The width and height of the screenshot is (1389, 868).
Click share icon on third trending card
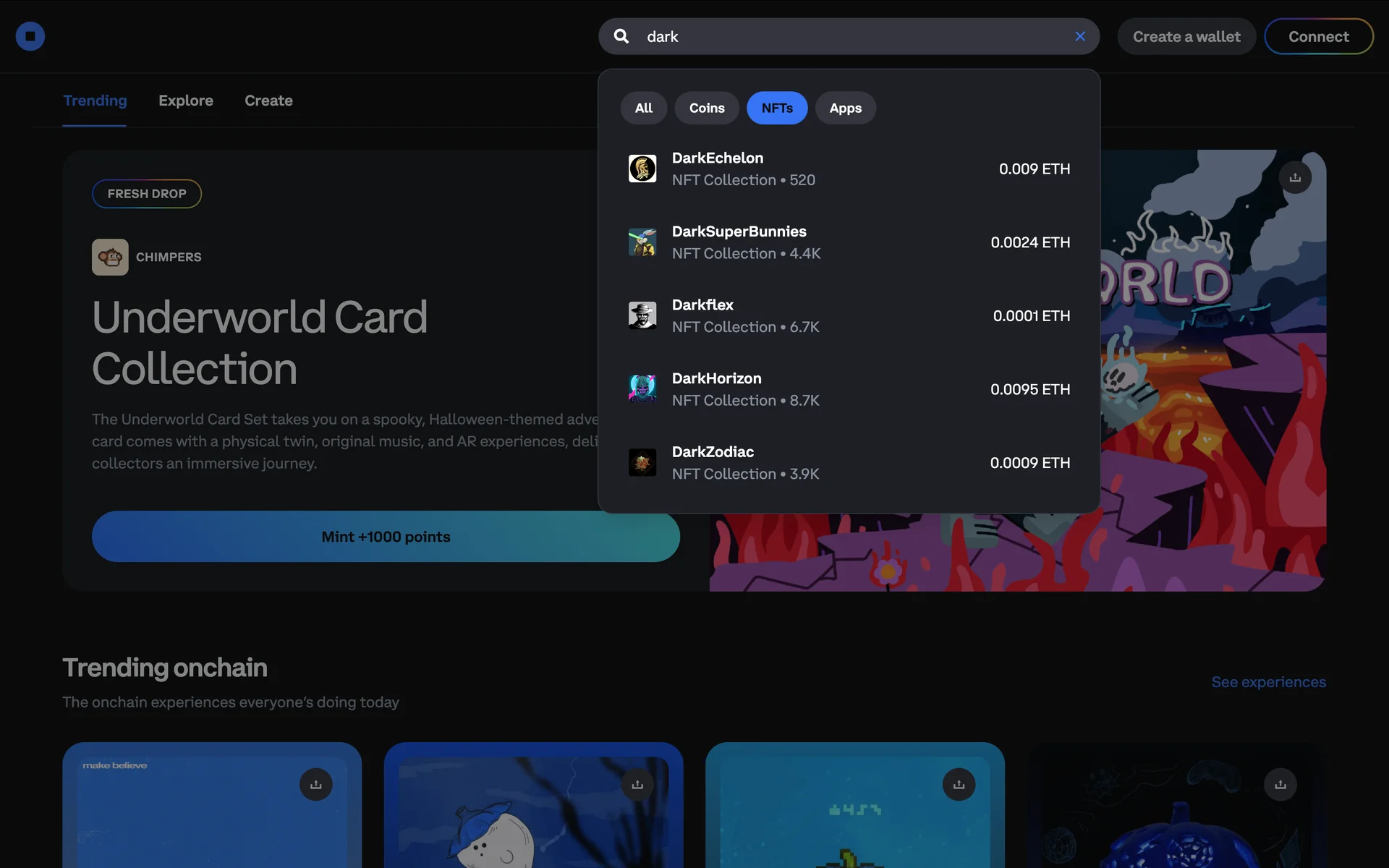point(959,784)
